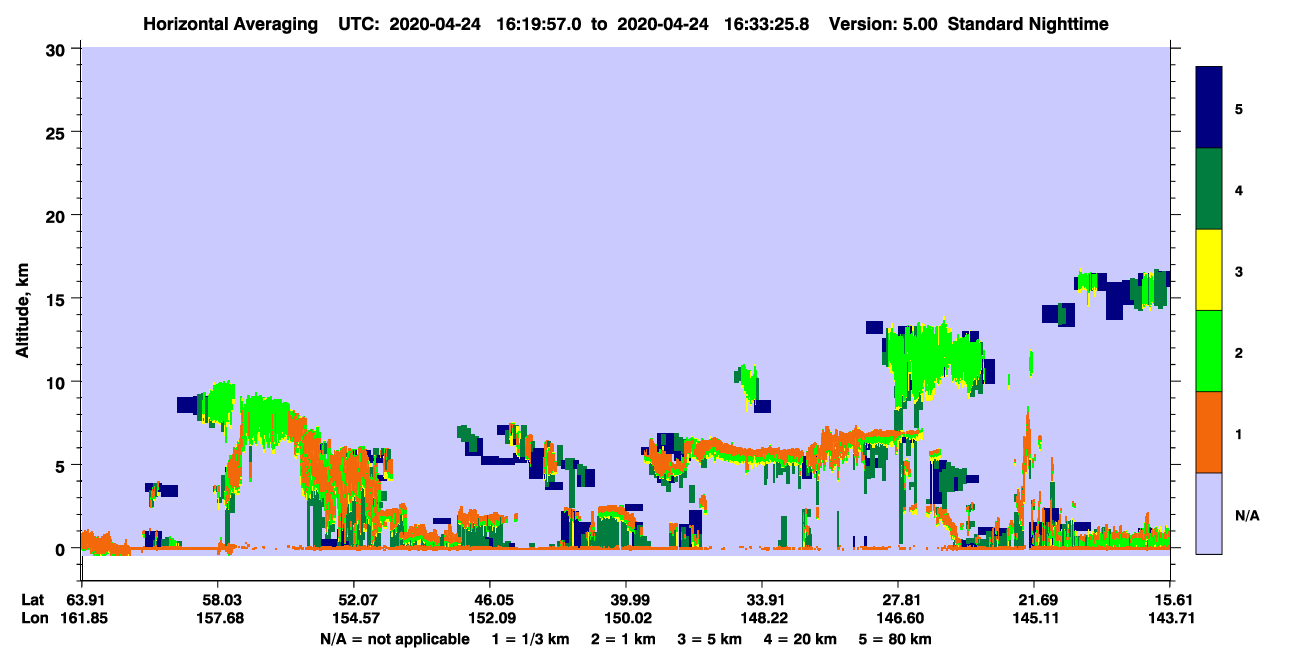Click the '3 = 5 km' legend entry

(x=710, y=639)
